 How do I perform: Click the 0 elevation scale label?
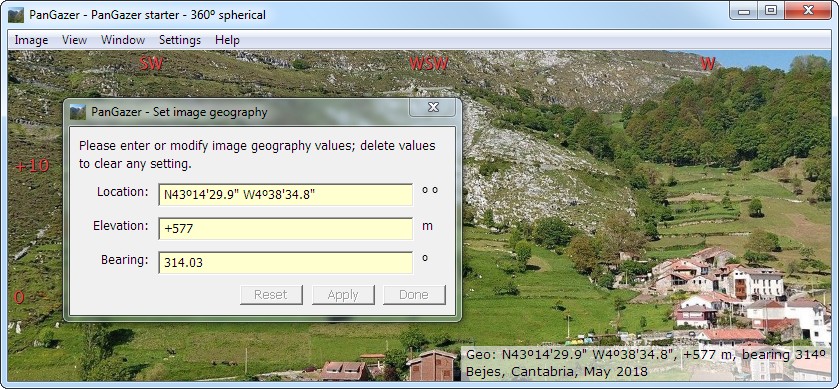click(x=19, y=298)
